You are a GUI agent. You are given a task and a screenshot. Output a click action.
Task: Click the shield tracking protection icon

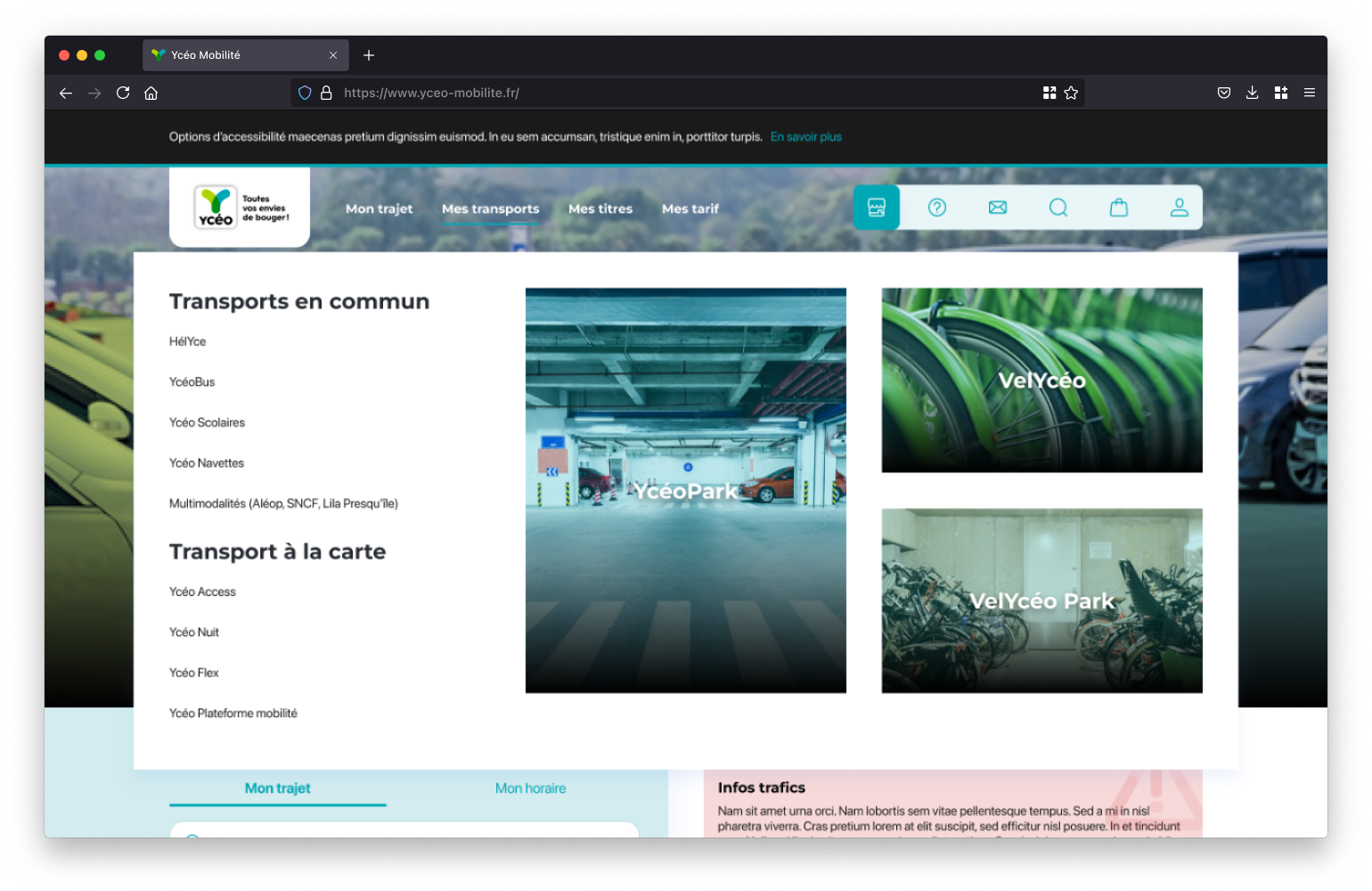click(305, 93)
